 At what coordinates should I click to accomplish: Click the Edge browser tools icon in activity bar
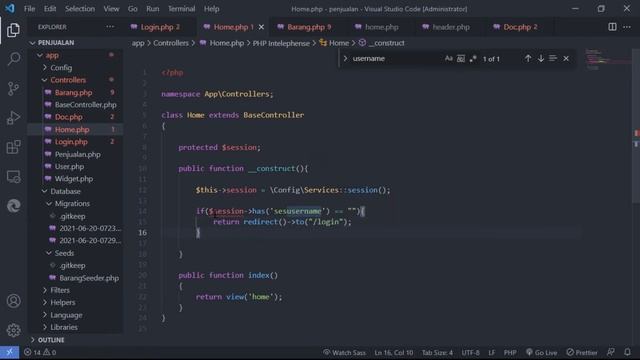click(13, 206)
